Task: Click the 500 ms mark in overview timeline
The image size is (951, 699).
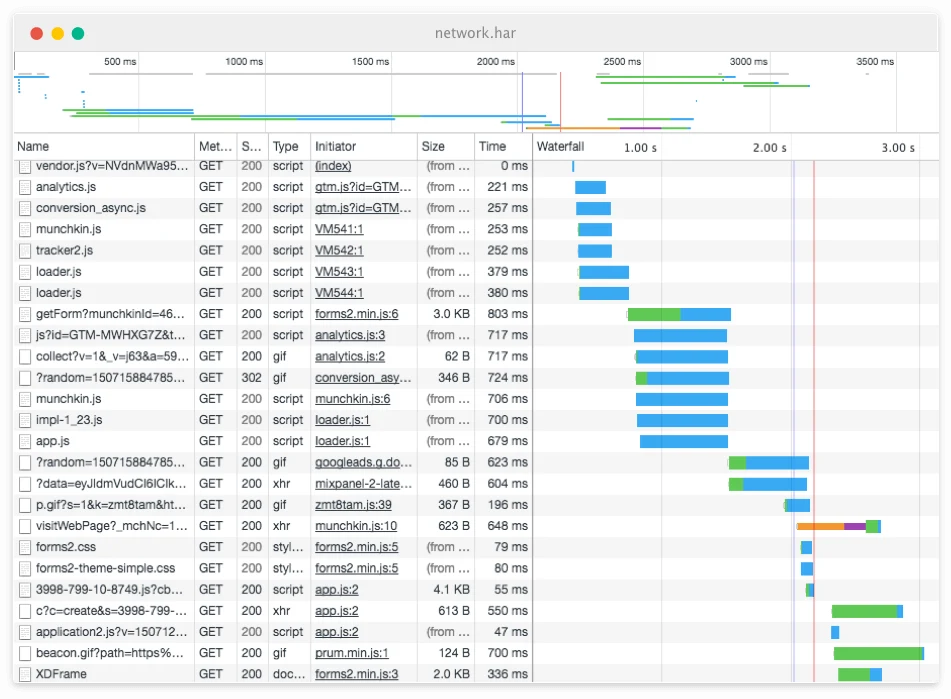Action: pyautogui.click(x=120, y=62)
